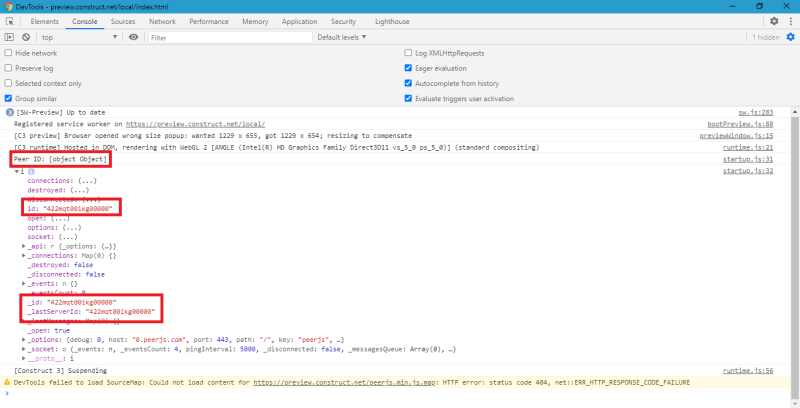Evaluate the socket (...) getter
Screen dimensions: 800x408
tap(67, 237)
